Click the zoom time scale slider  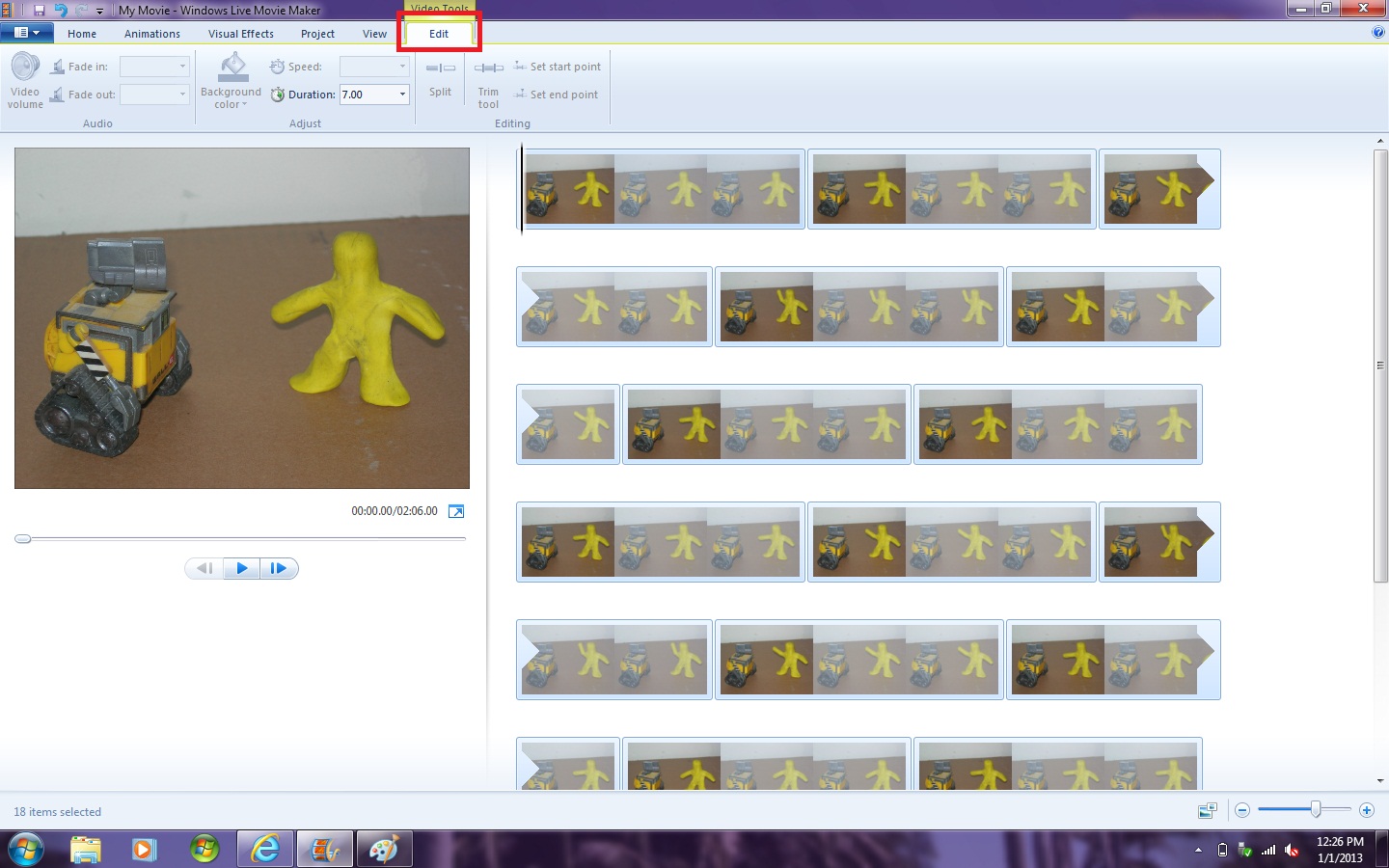point(1315,810)
